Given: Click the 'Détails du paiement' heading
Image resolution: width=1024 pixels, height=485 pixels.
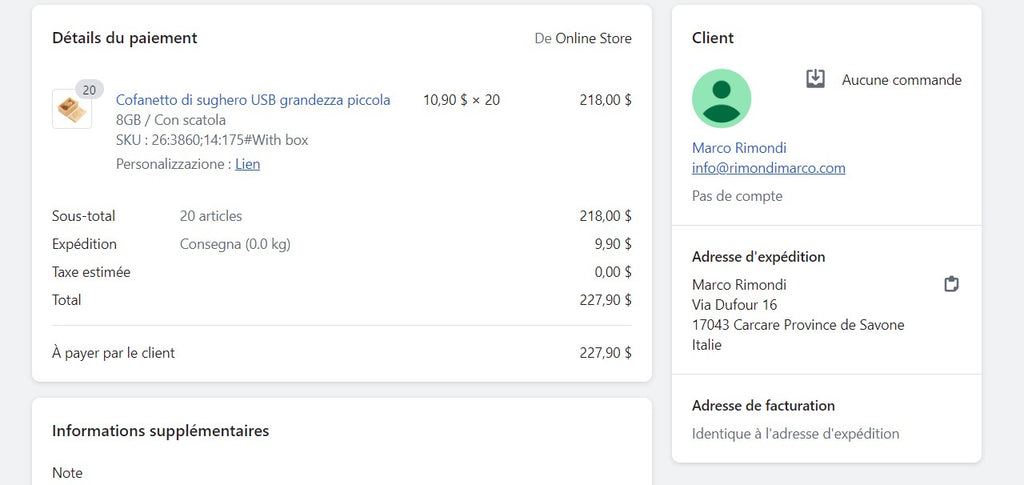Looking at the screenshot, I should [x=125, y=38].
